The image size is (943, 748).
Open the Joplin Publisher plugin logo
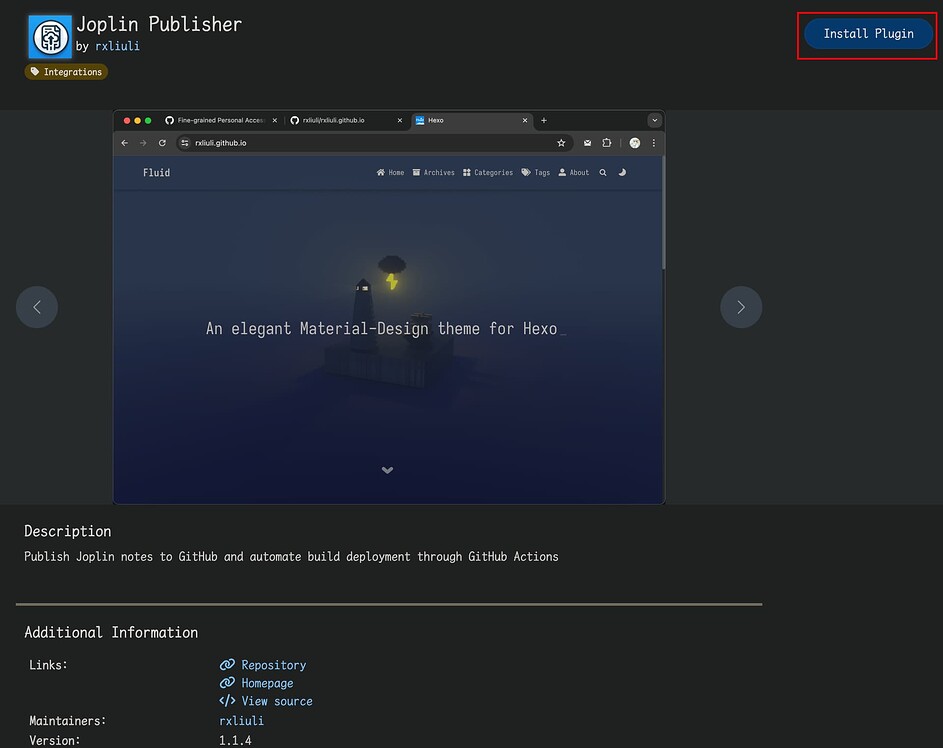pos(50,37)
